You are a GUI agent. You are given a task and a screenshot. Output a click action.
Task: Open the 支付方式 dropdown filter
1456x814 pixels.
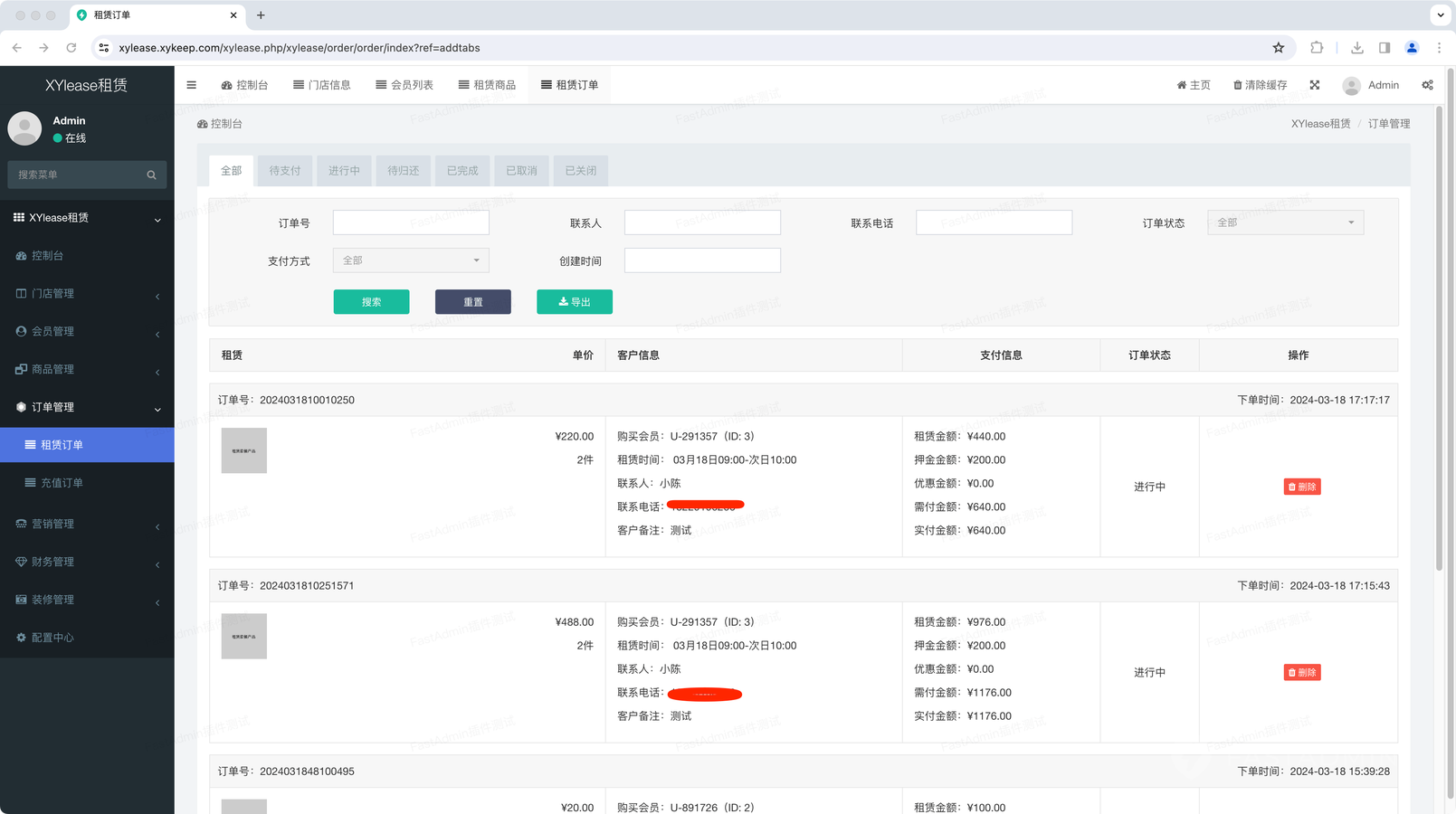[411, 260]
